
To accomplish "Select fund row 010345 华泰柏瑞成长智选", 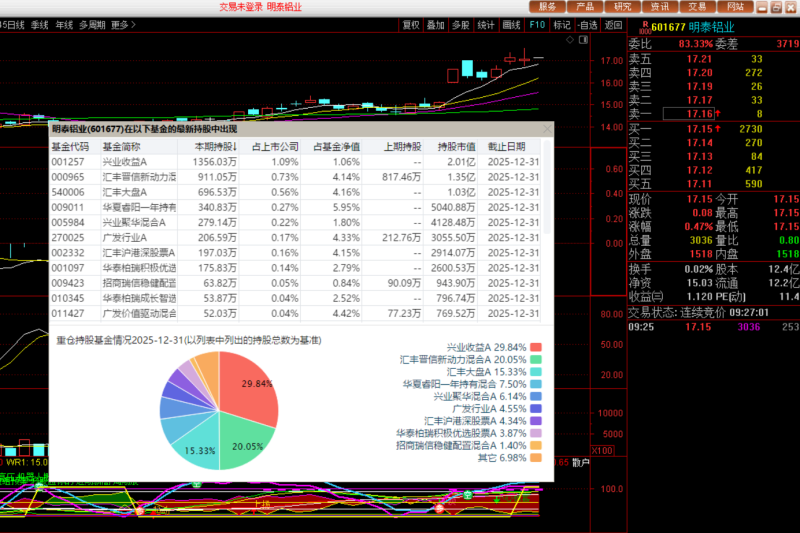I will (x=295, y=298).
